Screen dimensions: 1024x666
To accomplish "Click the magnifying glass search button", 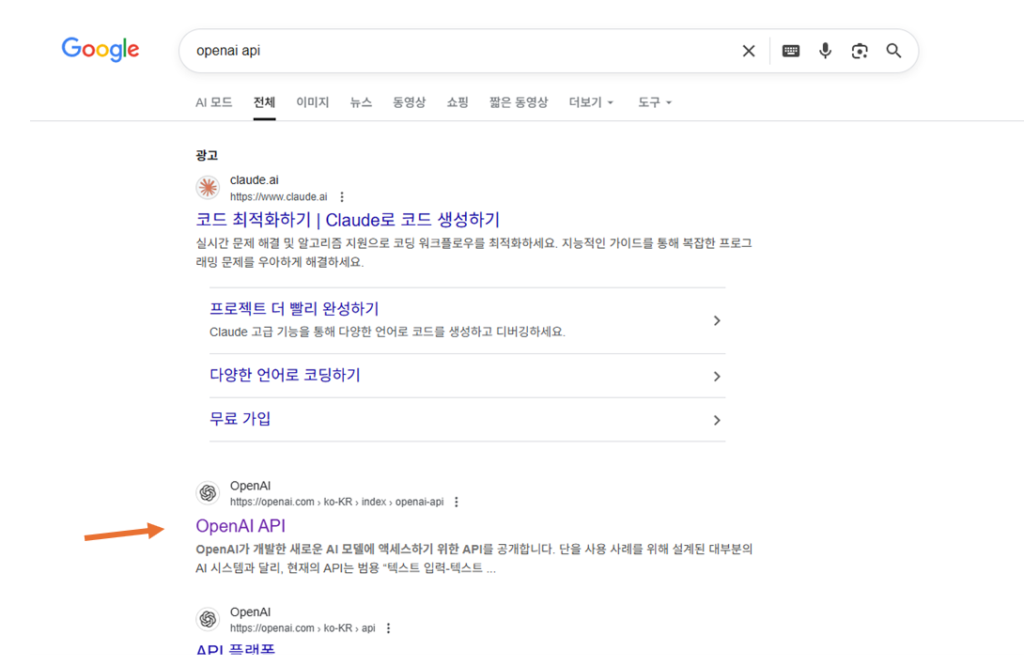I will click(894, 51).
